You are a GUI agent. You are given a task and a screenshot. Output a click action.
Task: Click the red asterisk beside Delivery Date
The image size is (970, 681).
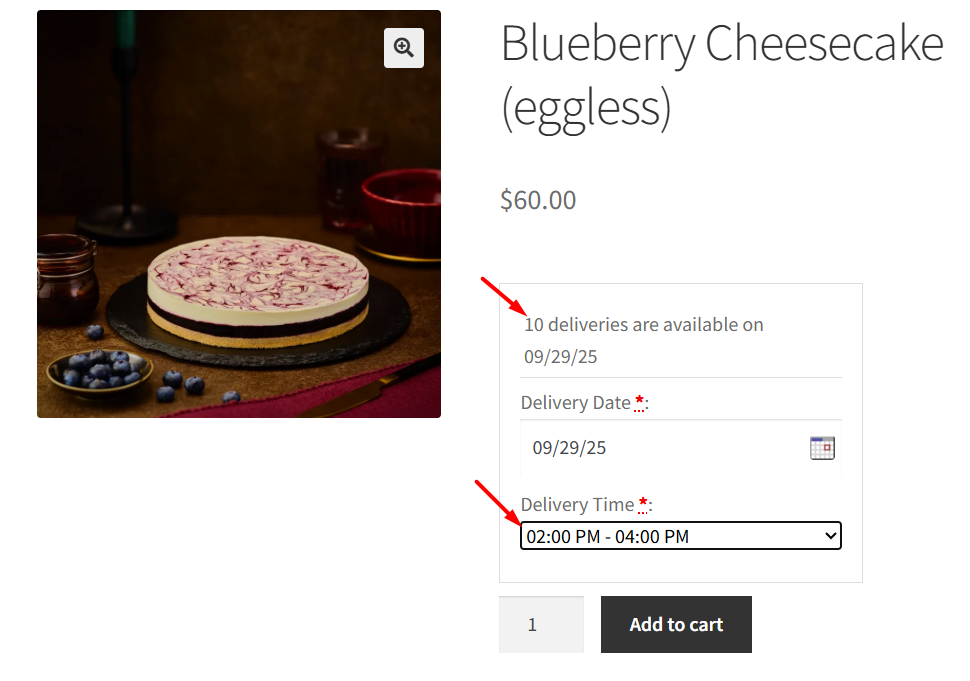click(x=640, y=402)
